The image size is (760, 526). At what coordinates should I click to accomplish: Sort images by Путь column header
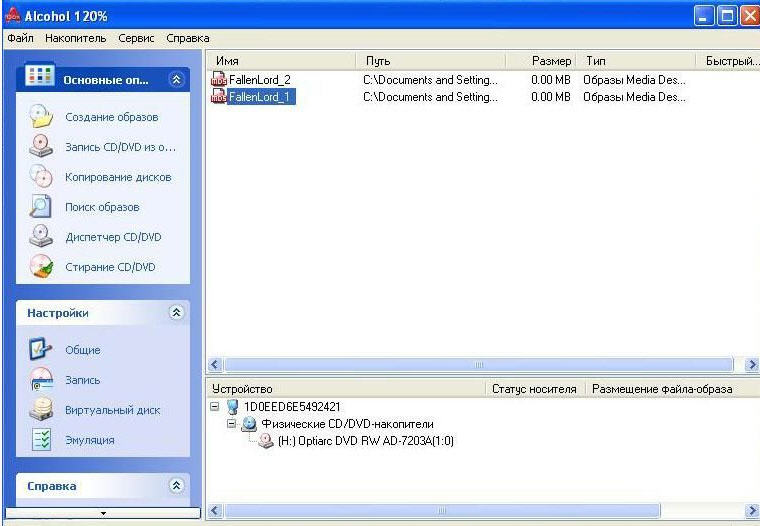pyautogui.click(x=431, y=61)
